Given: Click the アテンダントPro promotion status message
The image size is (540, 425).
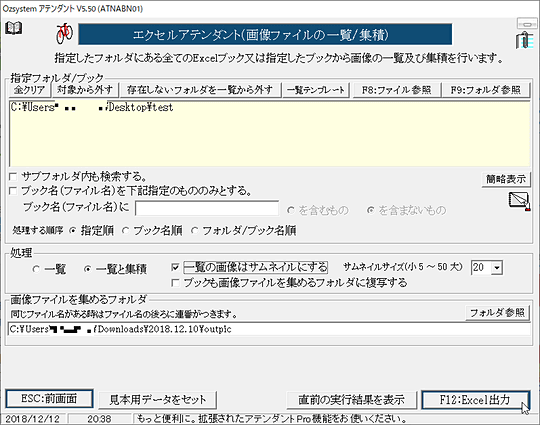Looking at the screenshot, I should point(272,419).
